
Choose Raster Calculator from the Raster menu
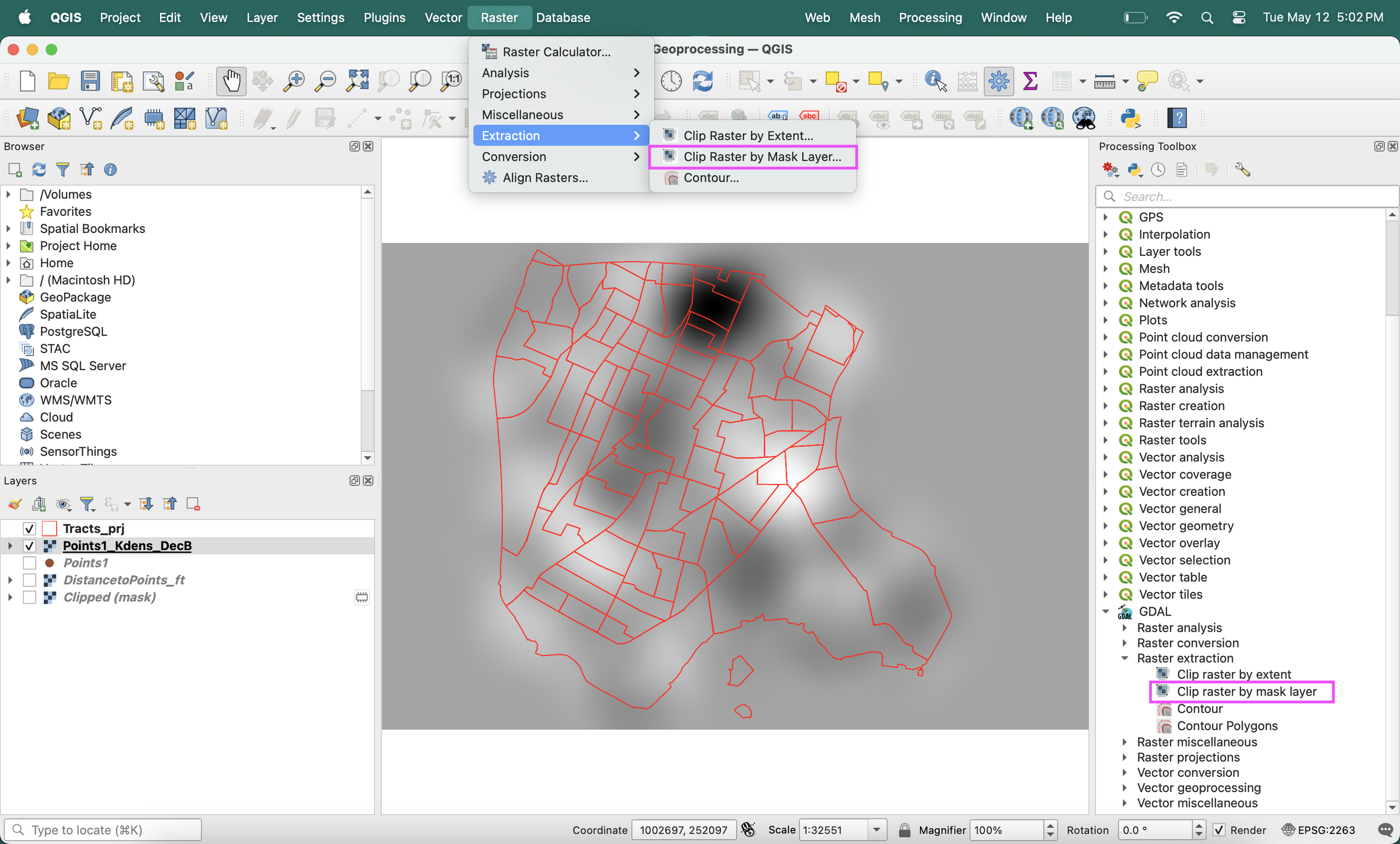(x=561, y=52)
